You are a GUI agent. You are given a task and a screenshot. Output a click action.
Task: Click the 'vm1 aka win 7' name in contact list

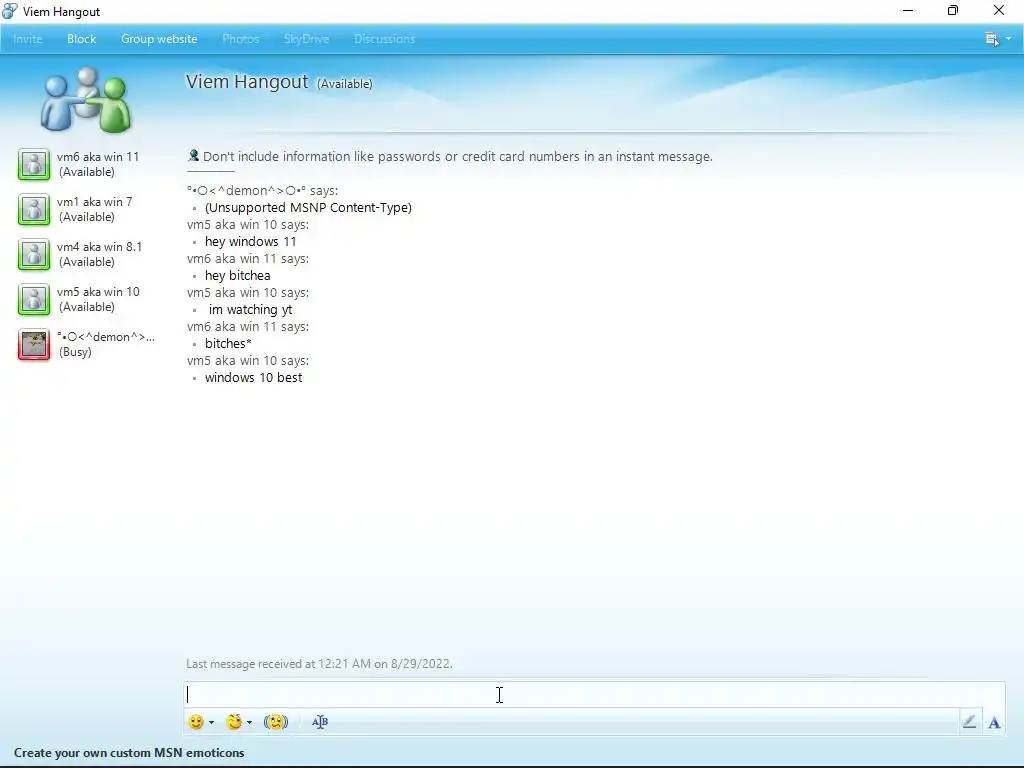point(95,202)
